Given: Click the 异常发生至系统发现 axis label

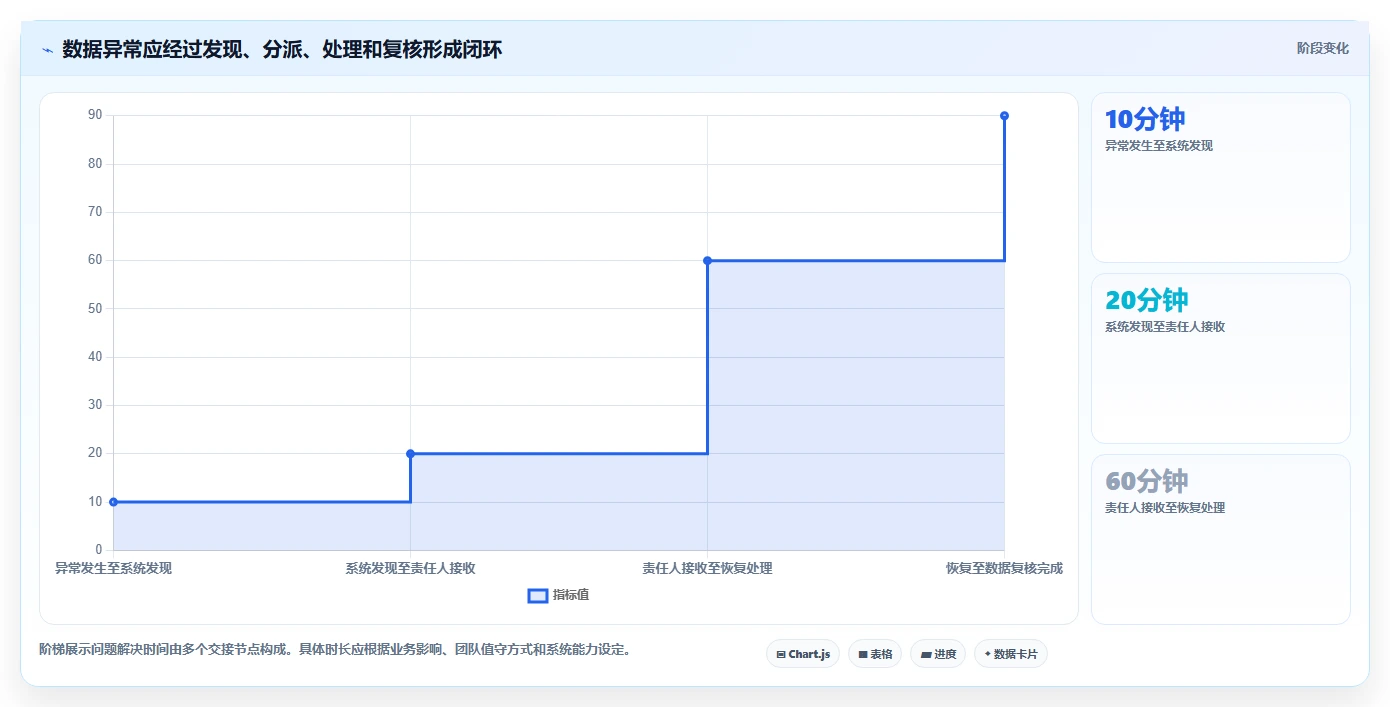Looking at the screenshot, I should [x=113, y=568].
